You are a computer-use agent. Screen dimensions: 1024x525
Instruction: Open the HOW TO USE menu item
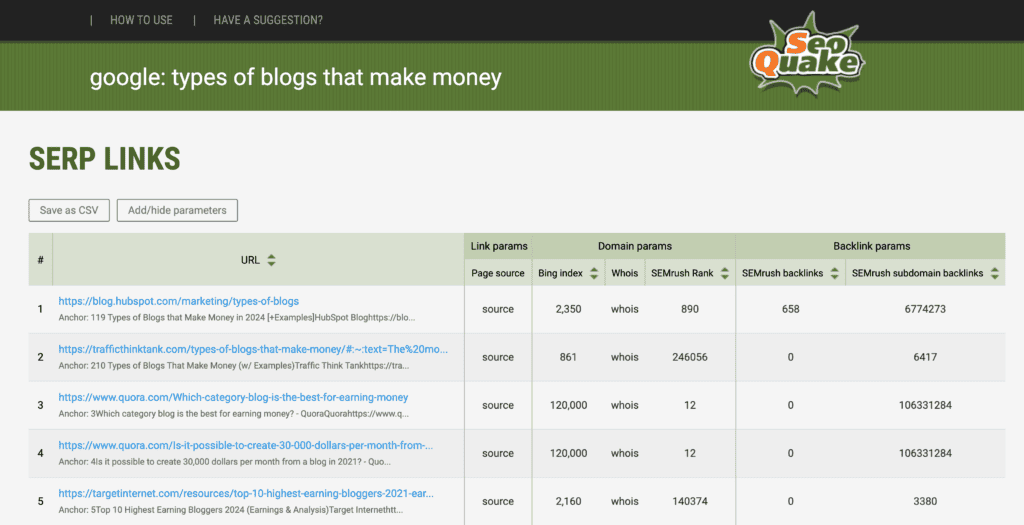click(x=141, y=20)
